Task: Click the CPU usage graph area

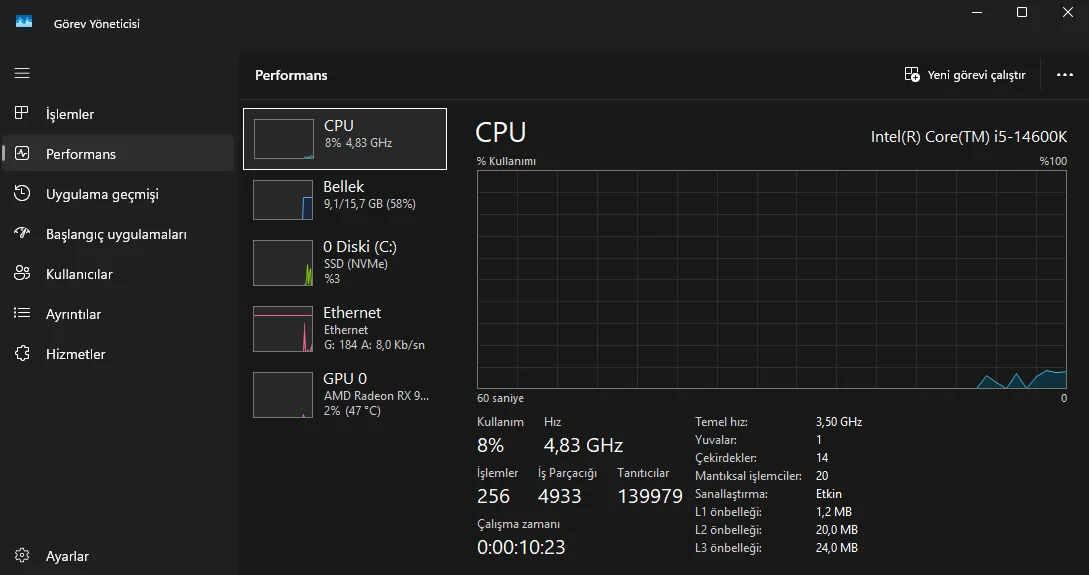Action: (x=772, y=279)
